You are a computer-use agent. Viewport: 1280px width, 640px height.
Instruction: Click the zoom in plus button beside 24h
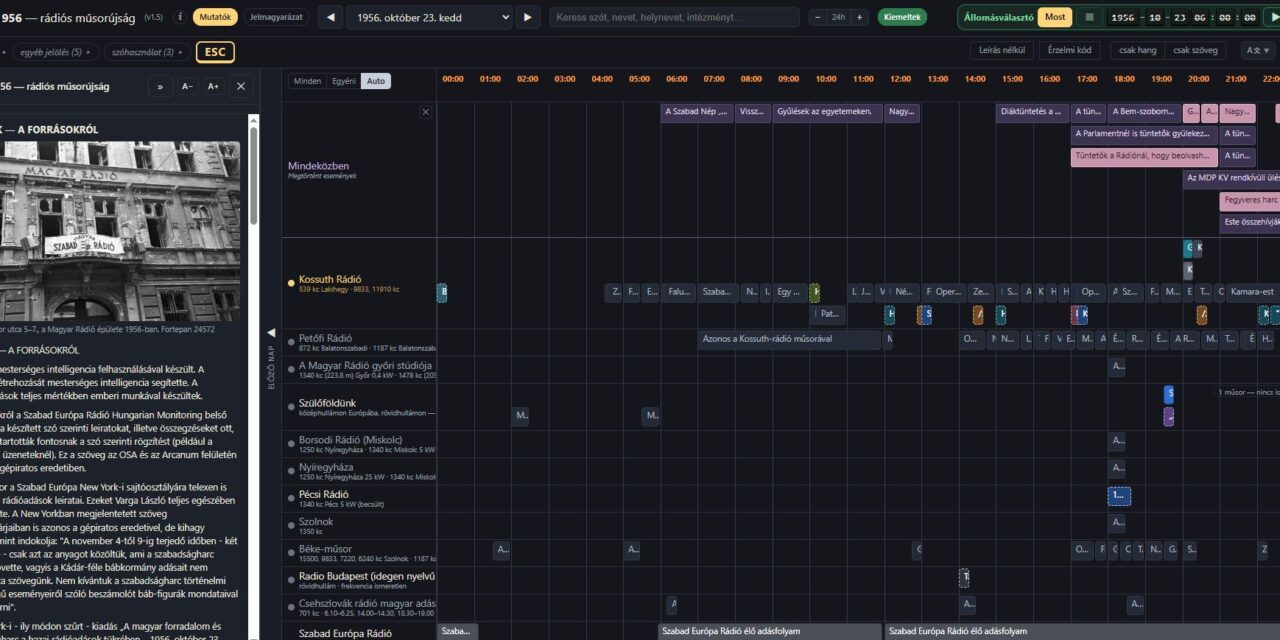858,17
